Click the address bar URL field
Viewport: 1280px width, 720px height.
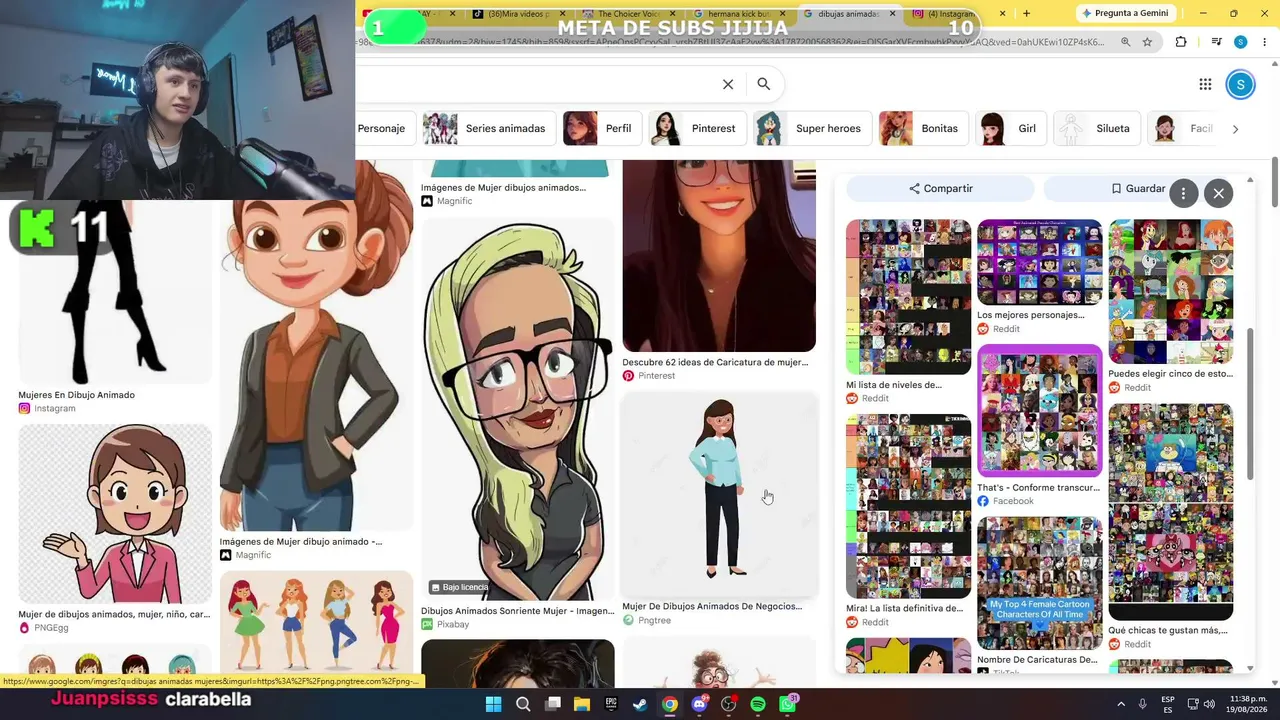[735, 42]
